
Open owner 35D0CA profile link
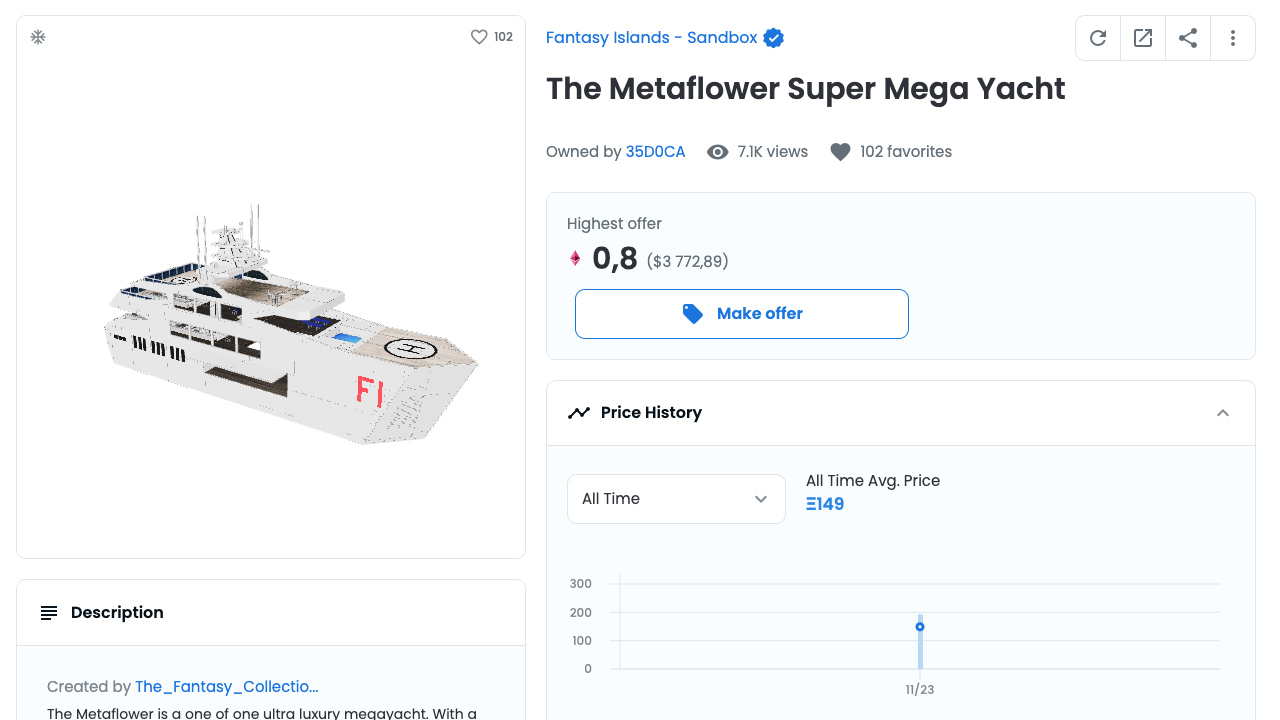click(656, 152)
